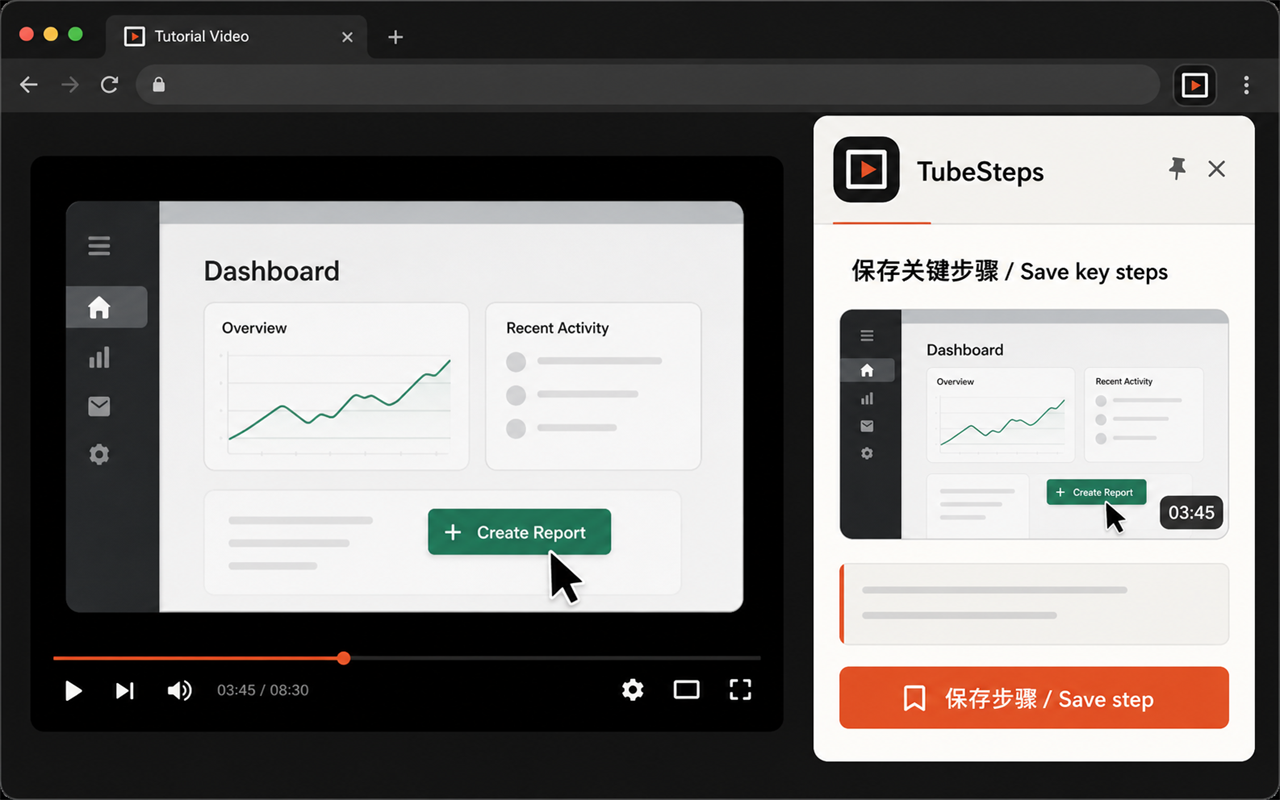Open the mail icon in the video dashboard sidebar
Image resolution: width=1280 pixels, height=800 pixels.
coord(99,406)
